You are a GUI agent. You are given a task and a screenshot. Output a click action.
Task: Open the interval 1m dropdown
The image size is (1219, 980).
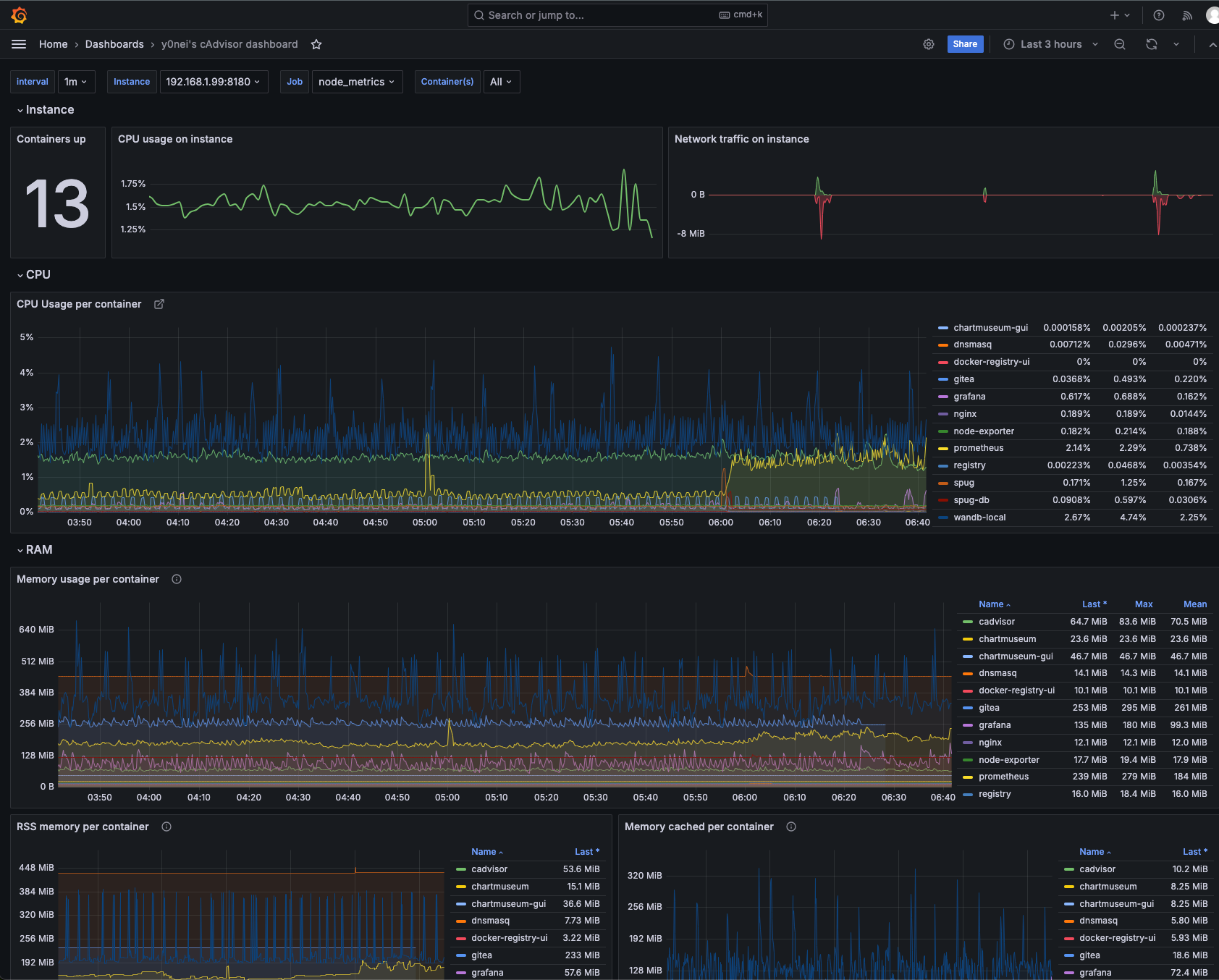pos(75,82)
